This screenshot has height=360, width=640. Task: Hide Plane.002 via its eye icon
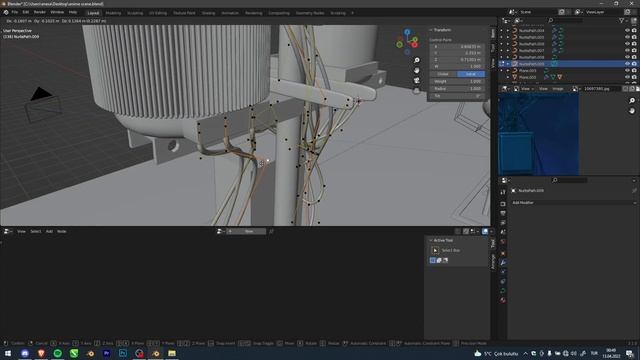tap(627, 77)
